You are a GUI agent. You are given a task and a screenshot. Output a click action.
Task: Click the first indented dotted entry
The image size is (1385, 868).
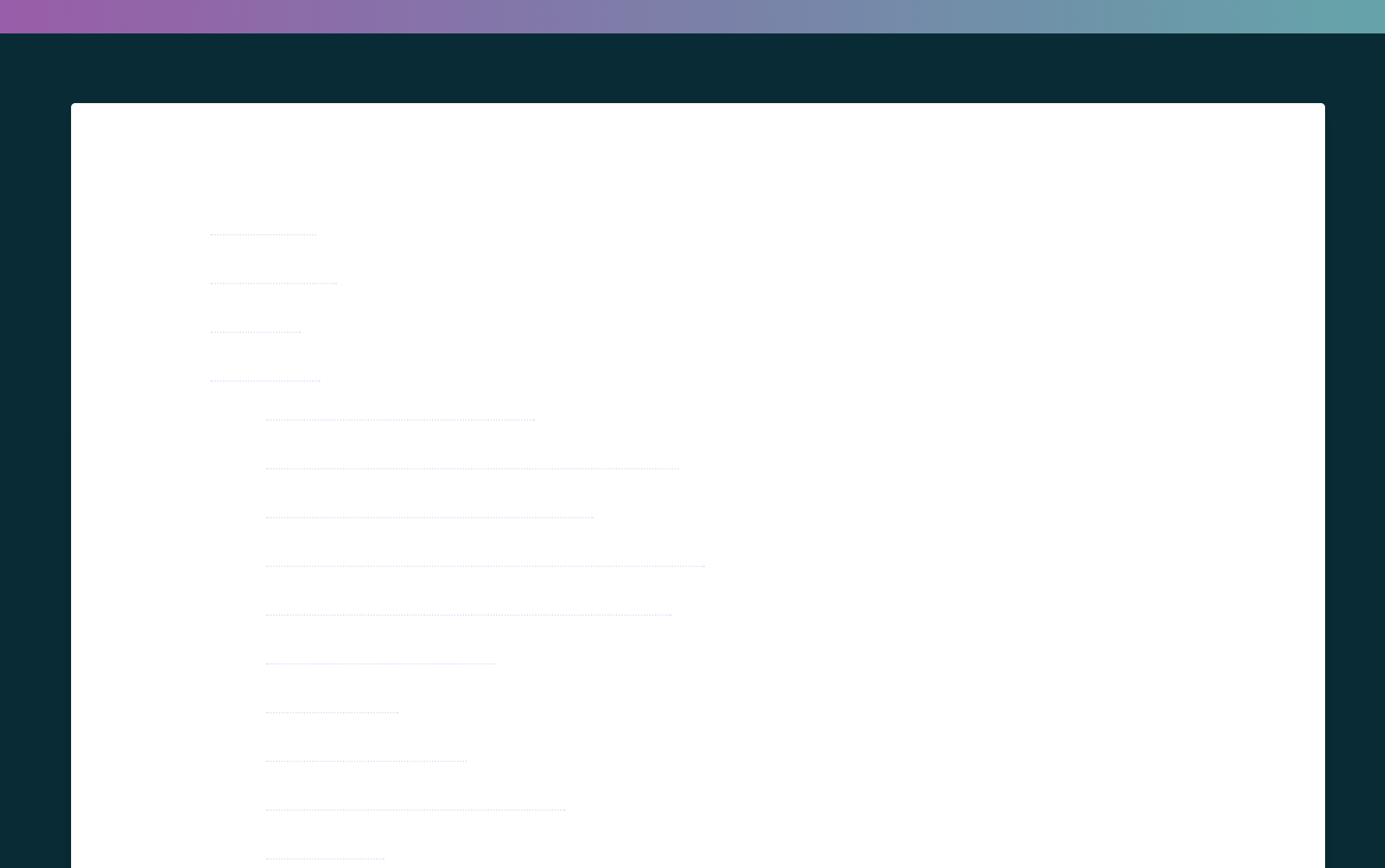401,418
